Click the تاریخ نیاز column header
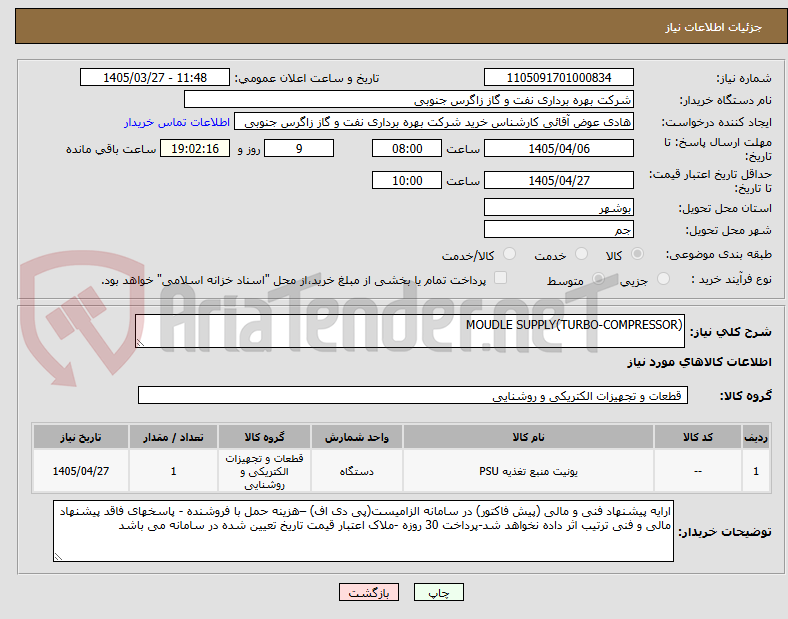The height and width of the screenshot is (619, 788). (x=81, y=437)
